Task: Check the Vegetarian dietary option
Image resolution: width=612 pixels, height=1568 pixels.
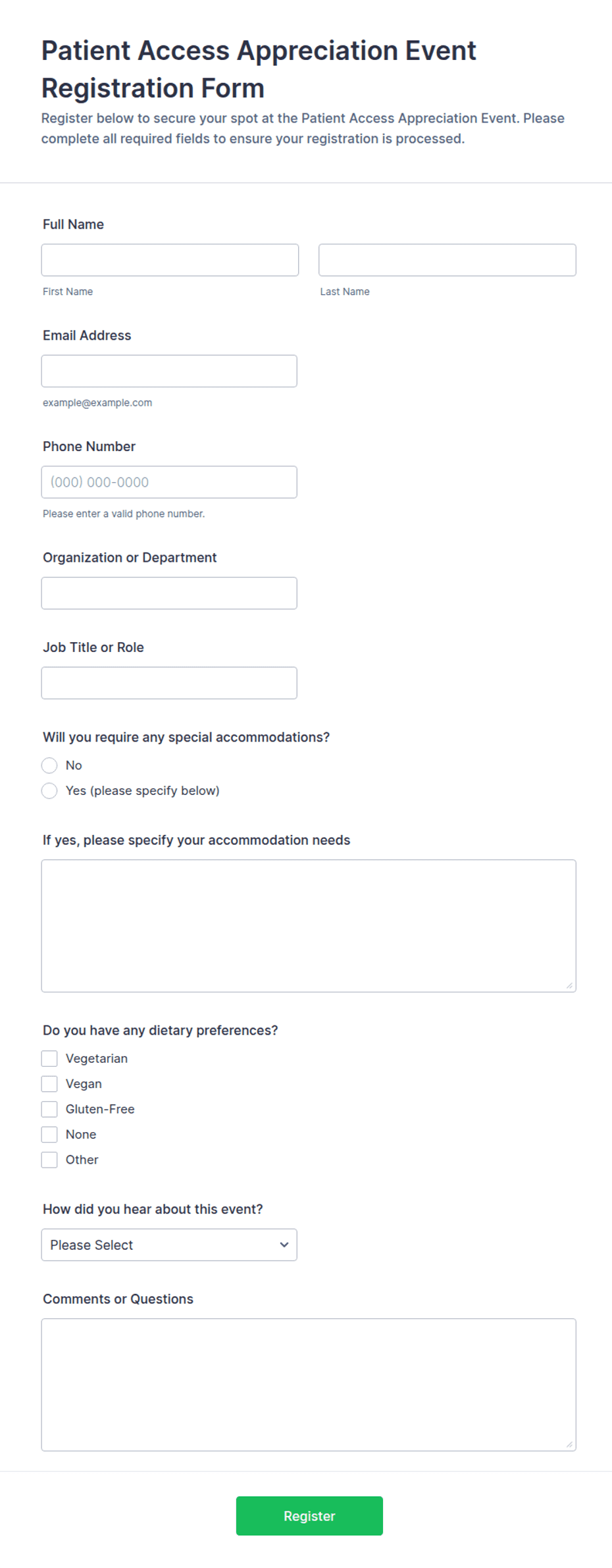Action: [49, 1058]
